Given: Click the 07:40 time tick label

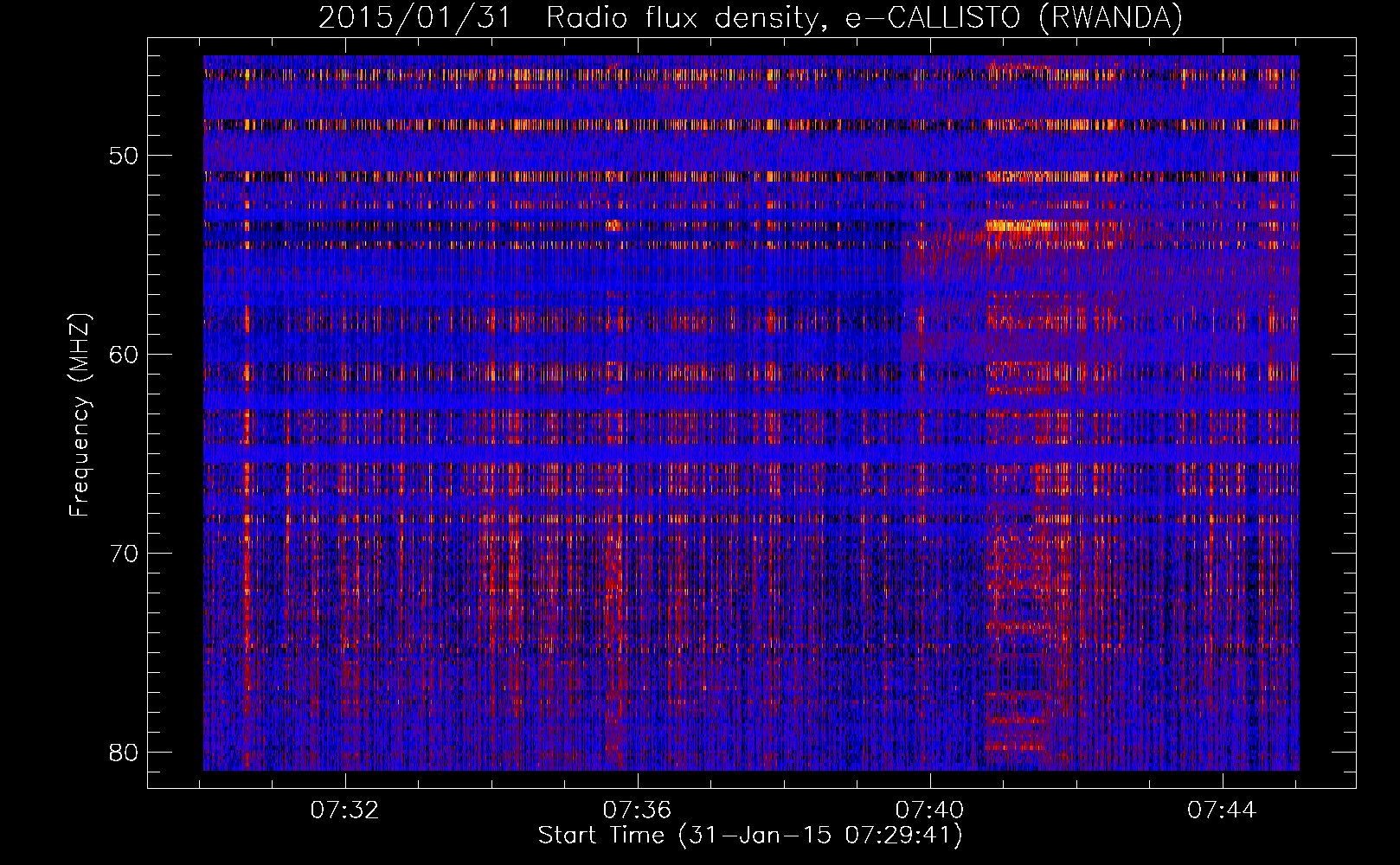Looking at the screenshot, I should click(930, 811).
